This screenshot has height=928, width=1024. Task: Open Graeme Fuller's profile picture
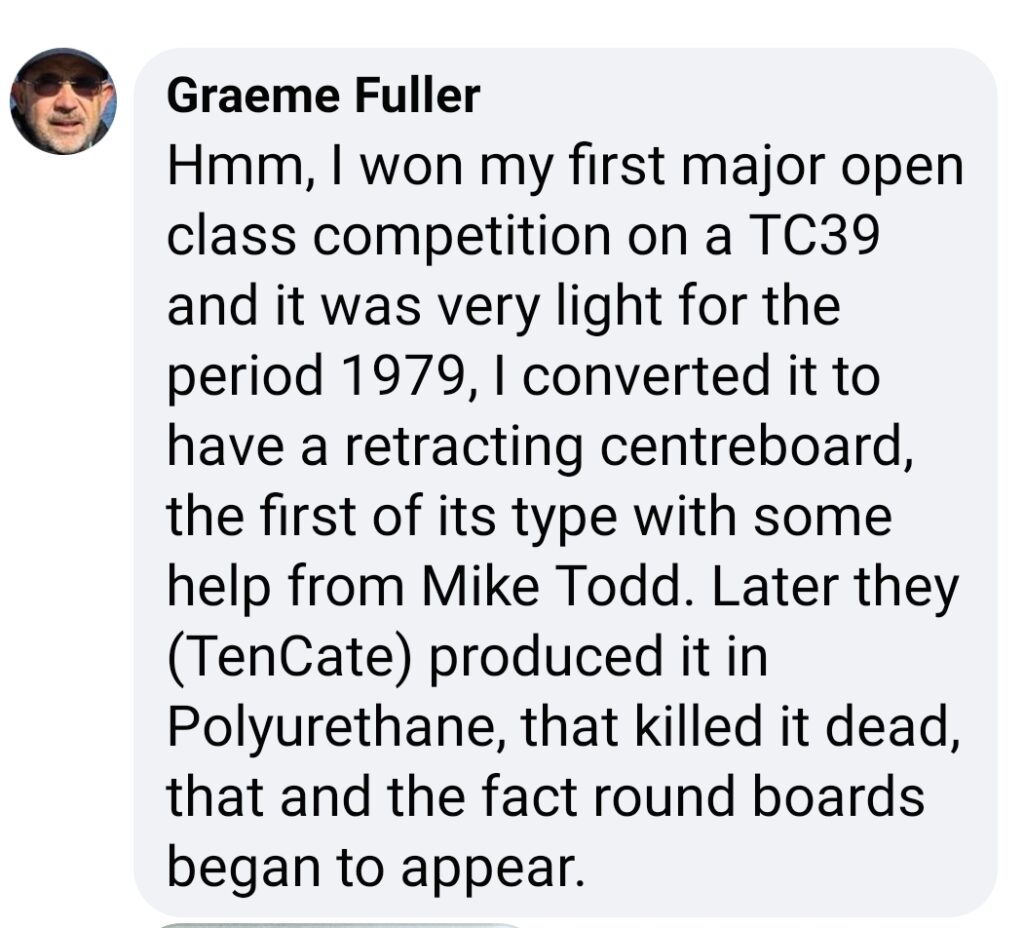pyautogui.click(x=63, y=101)
